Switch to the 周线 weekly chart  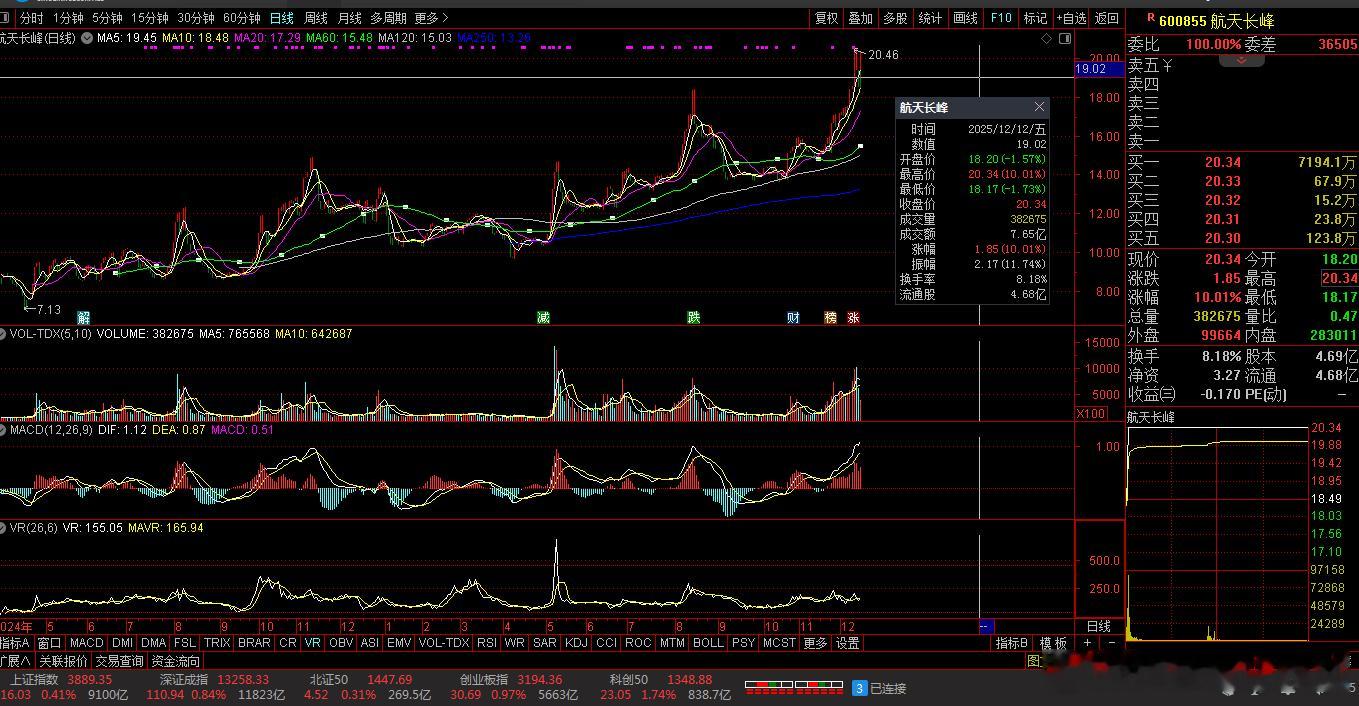tap(315, 18)
